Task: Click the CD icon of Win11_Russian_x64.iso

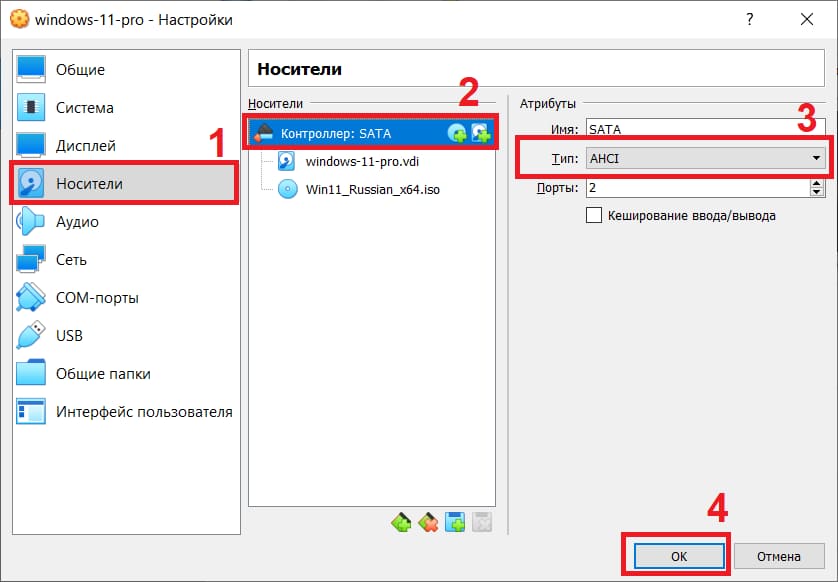Action: click(288, 189)
